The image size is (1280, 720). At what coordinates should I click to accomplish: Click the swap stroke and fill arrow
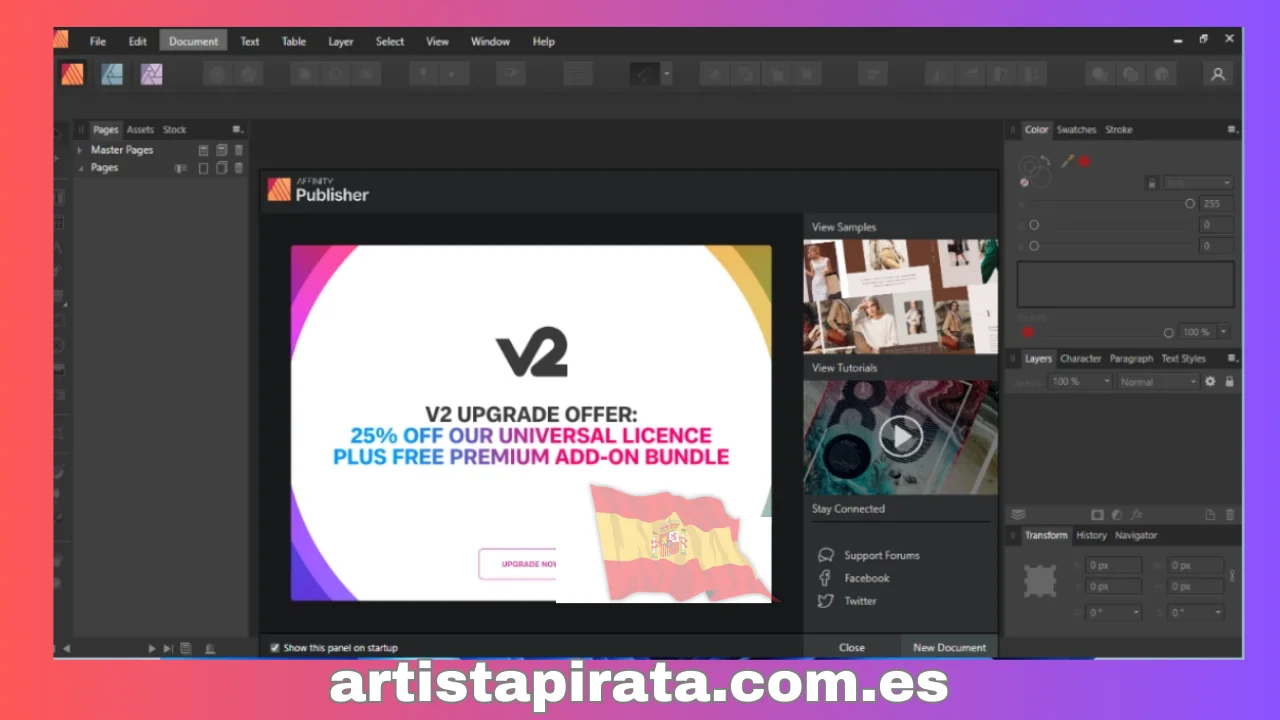[1045, 160]
